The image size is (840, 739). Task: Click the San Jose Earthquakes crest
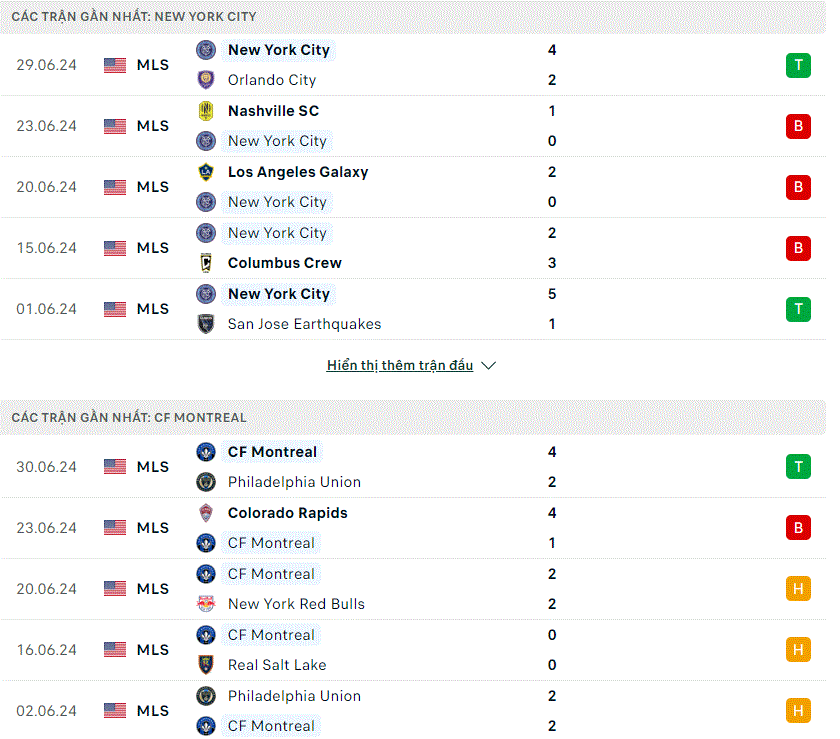click(x=206, y=324)
